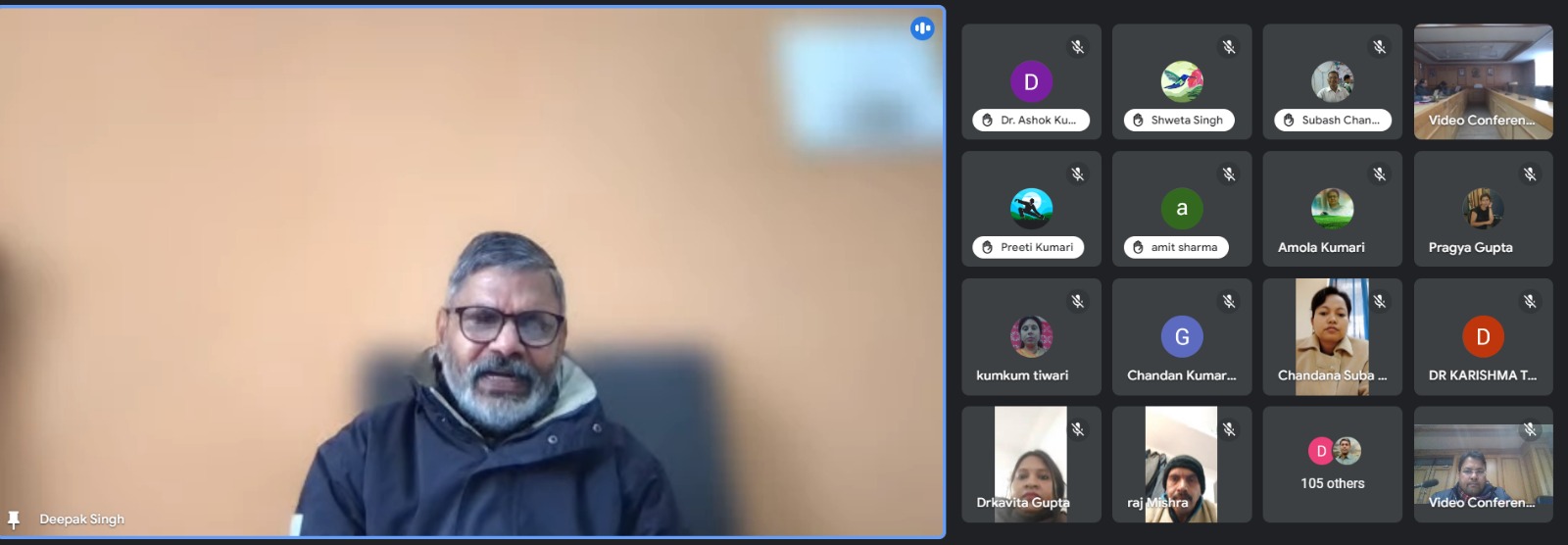
Task: Click the Deepak Singh name label
Action: (81, 520)
